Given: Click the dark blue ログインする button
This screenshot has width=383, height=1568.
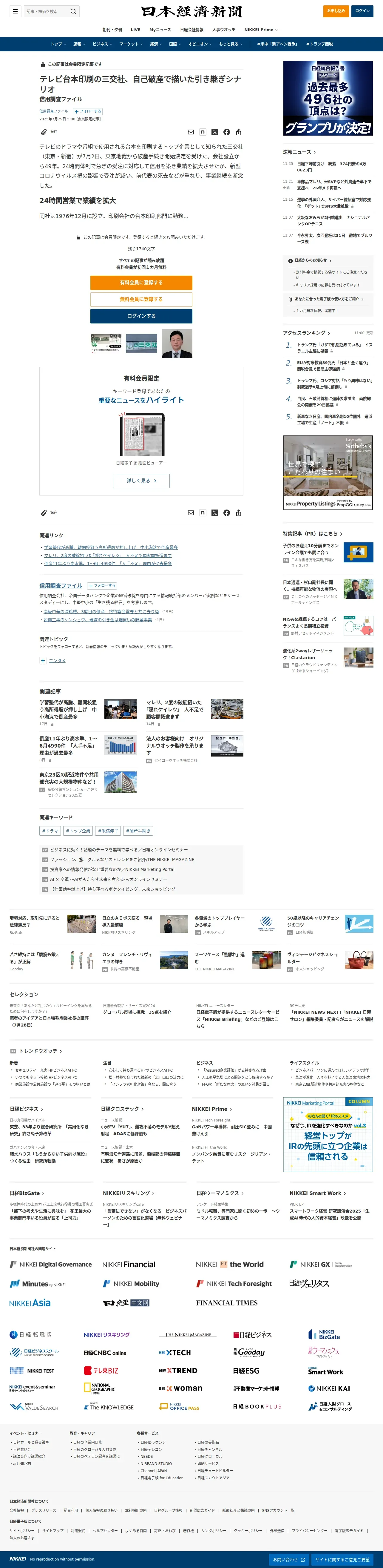Looking at the screenshot, I should (141, 316).
